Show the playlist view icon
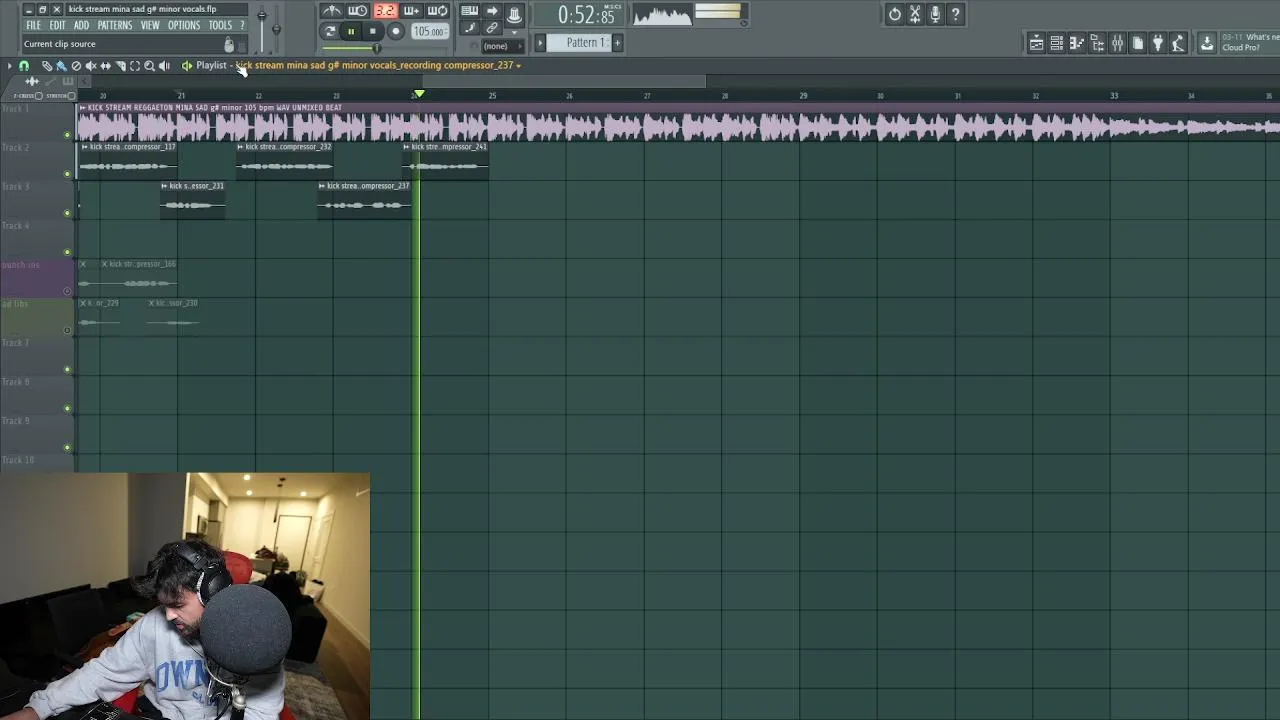 point(1037,43)
